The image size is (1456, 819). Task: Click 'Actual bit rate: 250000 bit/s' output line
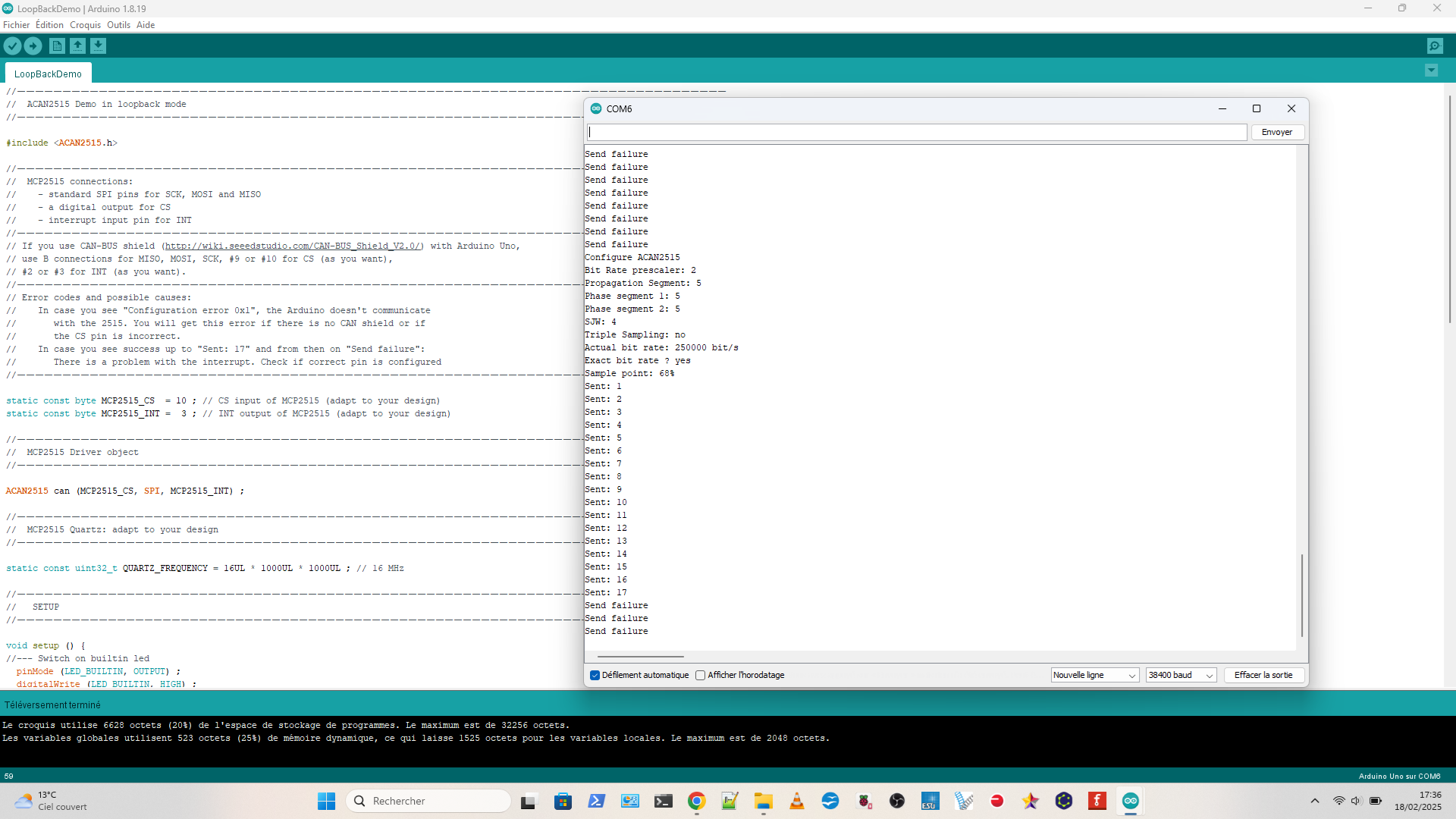pos(661,348)
